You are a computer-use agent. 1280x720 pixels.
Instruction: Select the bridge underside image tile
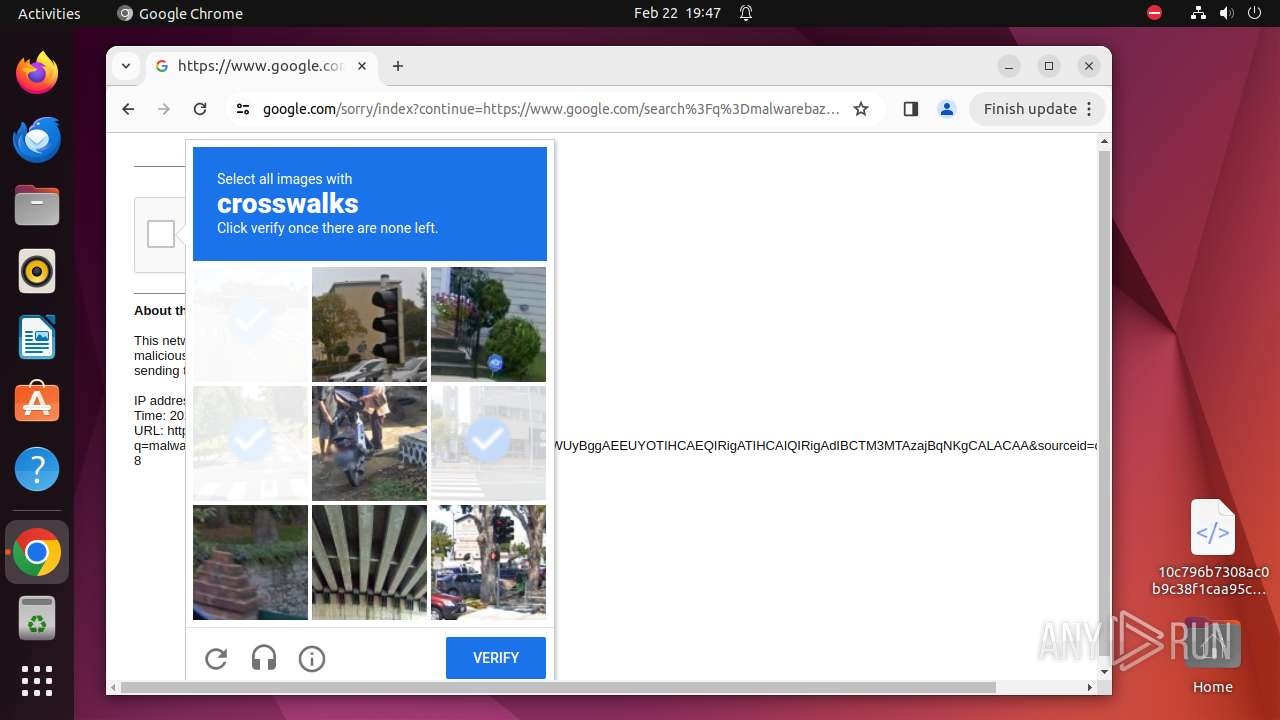(x=369, y=562)
